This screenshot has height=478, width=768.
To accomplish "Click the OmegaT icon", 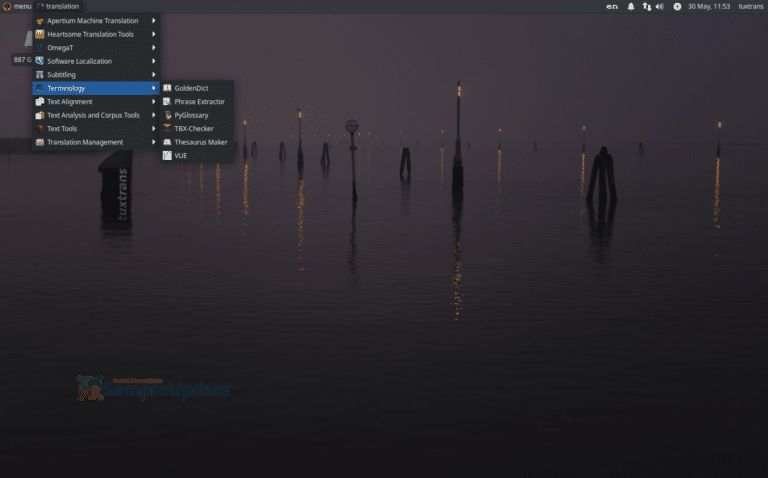I will tap(40, 48).
